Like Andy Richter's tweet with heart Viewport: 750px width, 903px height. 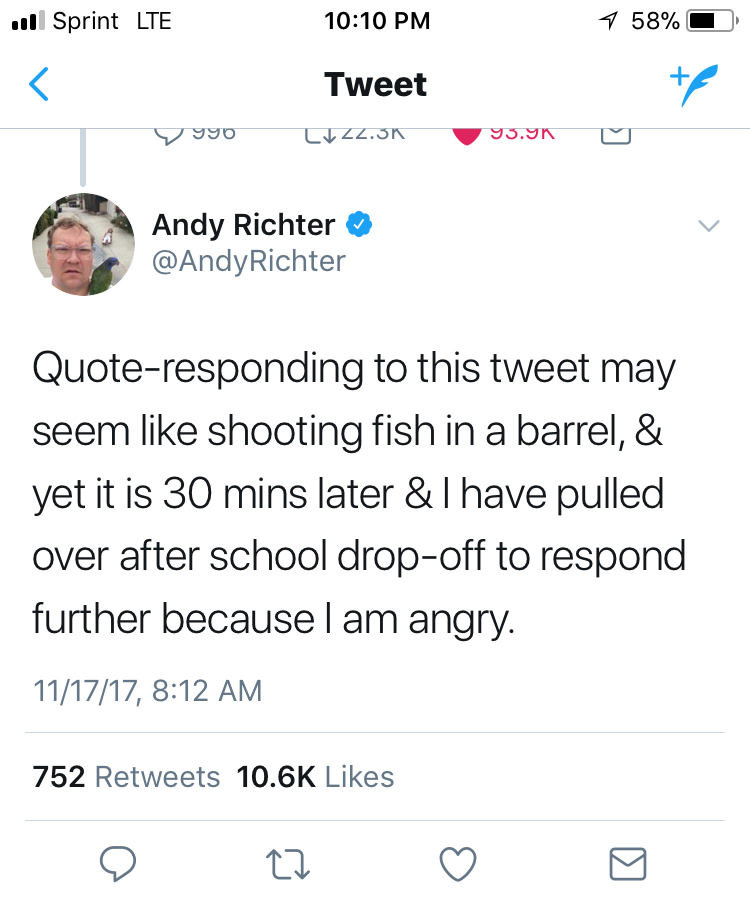458,862
